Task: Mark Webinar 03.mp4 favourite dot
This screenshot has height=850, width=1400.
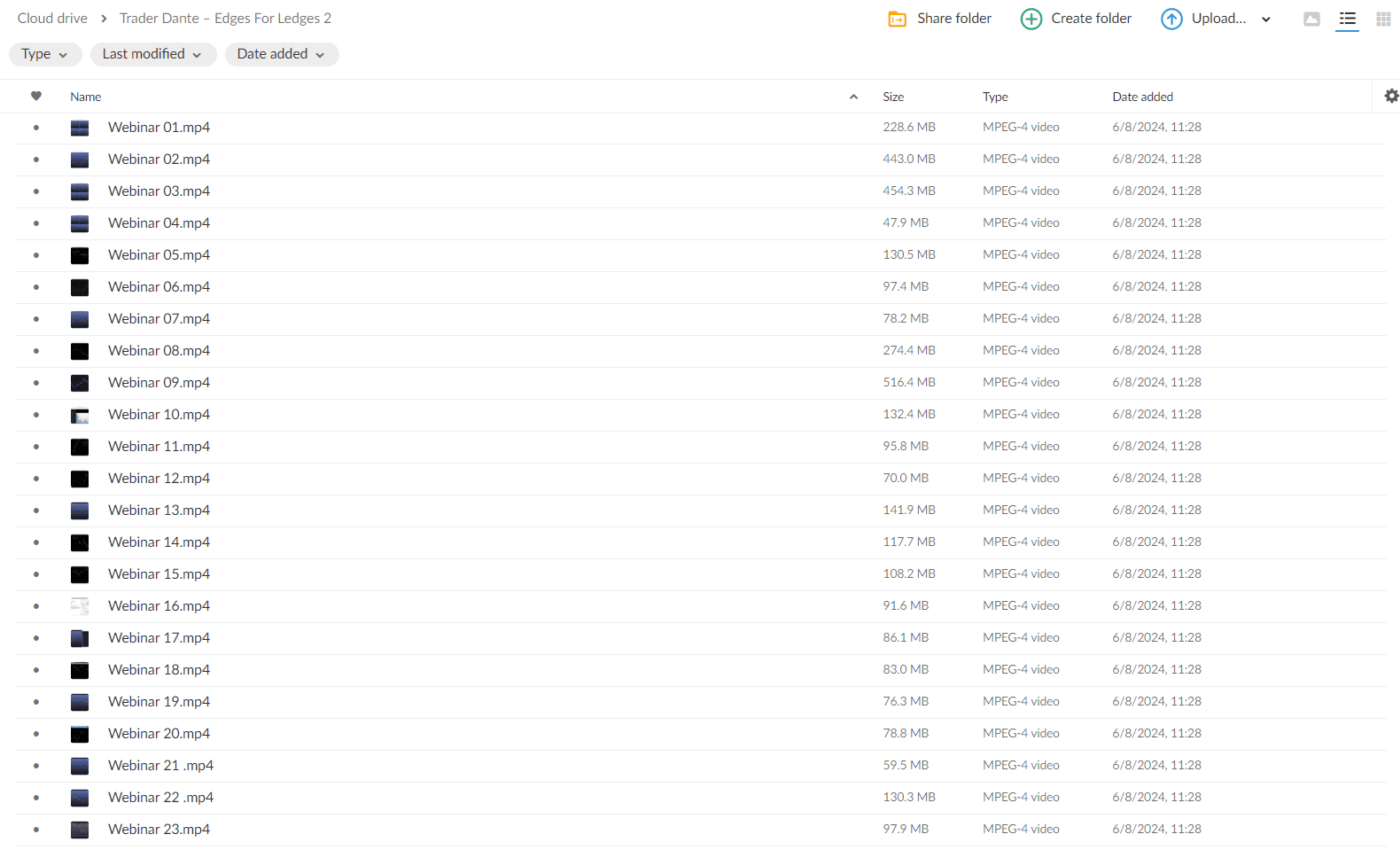Action: [x=36, y=191]
